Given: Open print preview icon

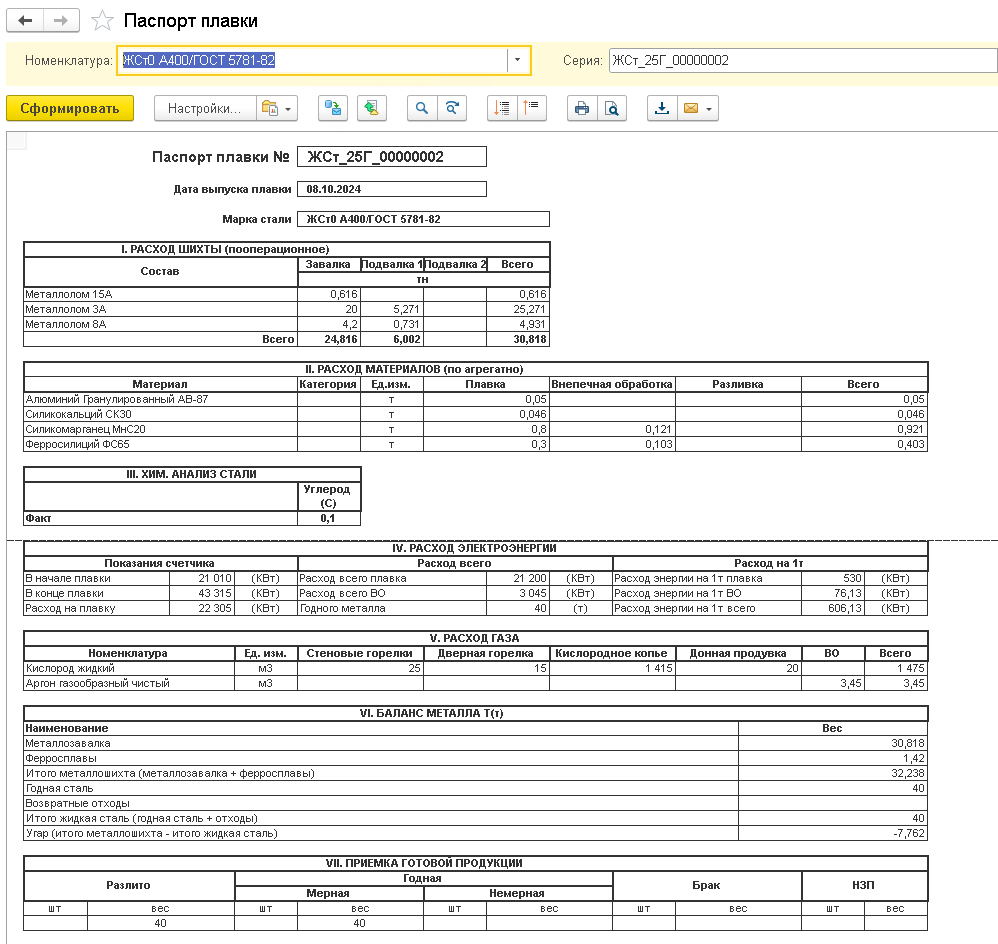Looking at the screenshot, I should point(612,109).
